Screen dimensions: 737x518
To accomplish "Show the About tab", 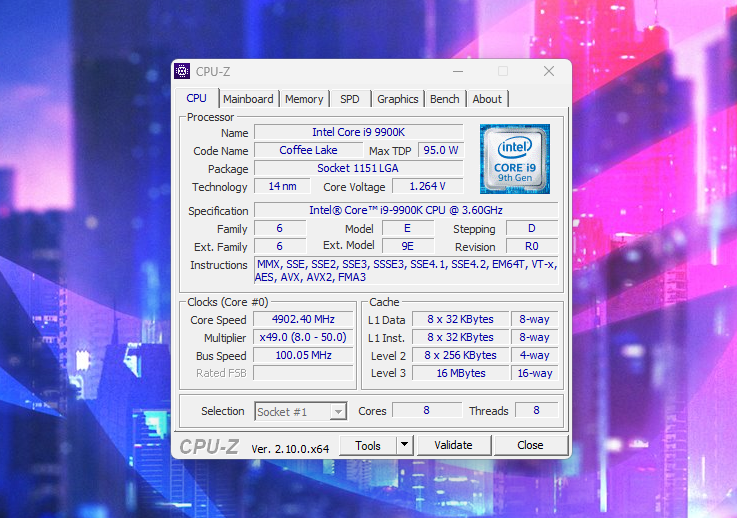I will [x=487, y=99].
